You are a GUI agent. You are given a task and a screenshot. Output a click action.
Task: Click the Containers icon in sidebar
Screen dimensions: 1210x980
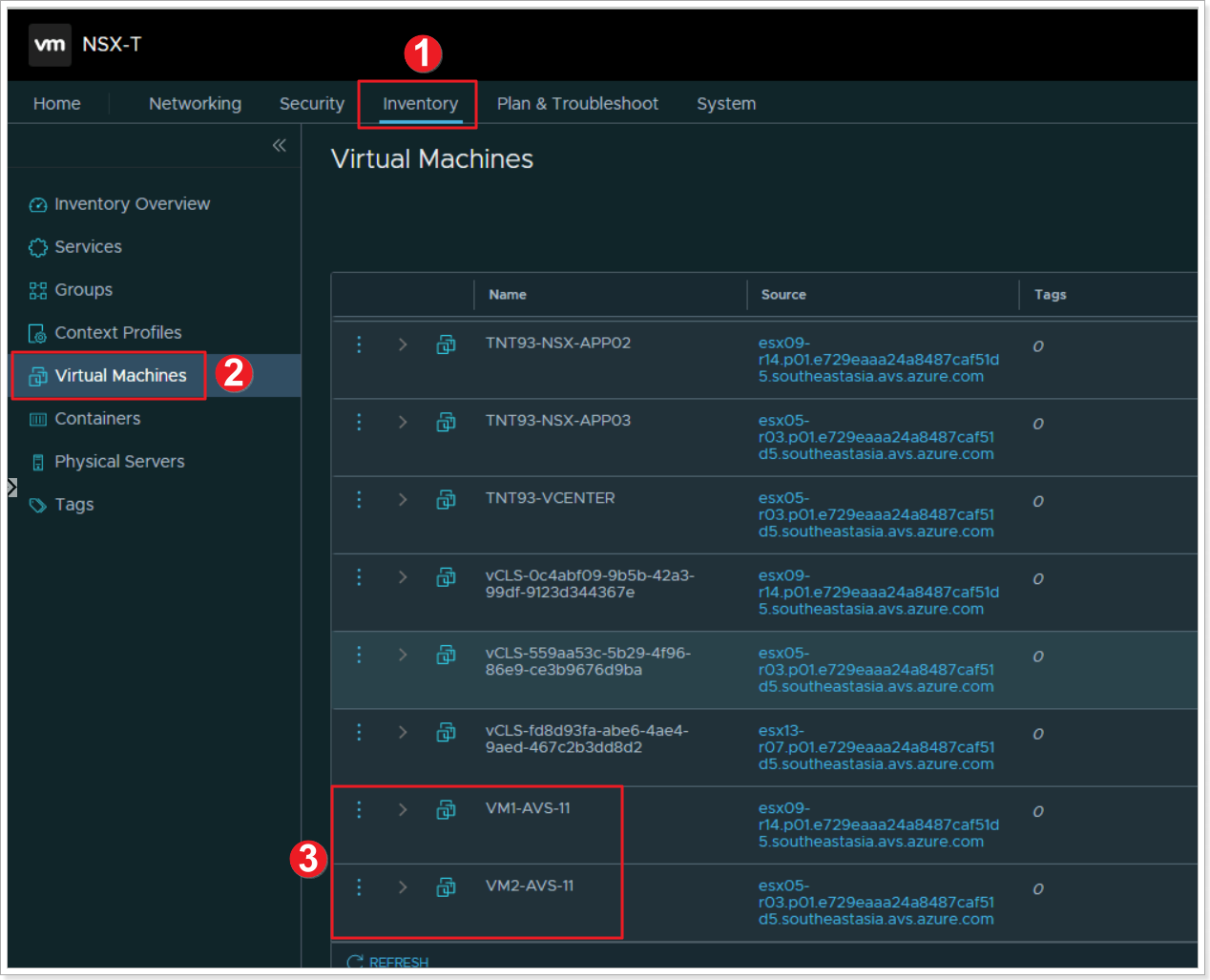pos(38,419)
